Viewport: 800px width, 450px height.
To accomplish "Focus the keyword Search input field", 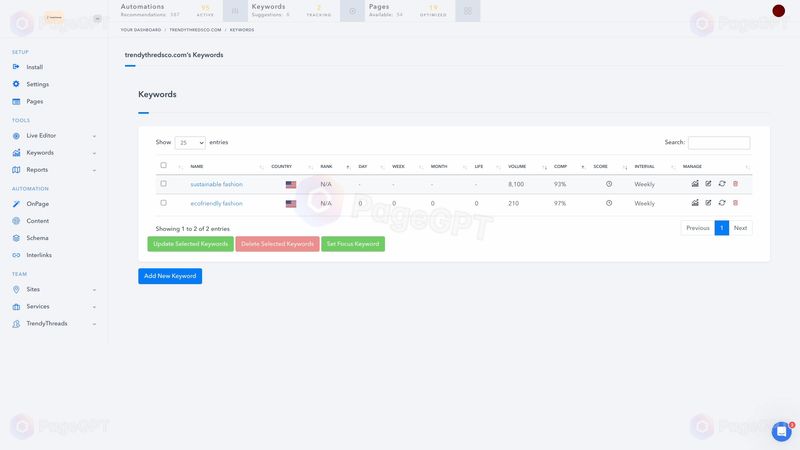I will coord(719,143).
